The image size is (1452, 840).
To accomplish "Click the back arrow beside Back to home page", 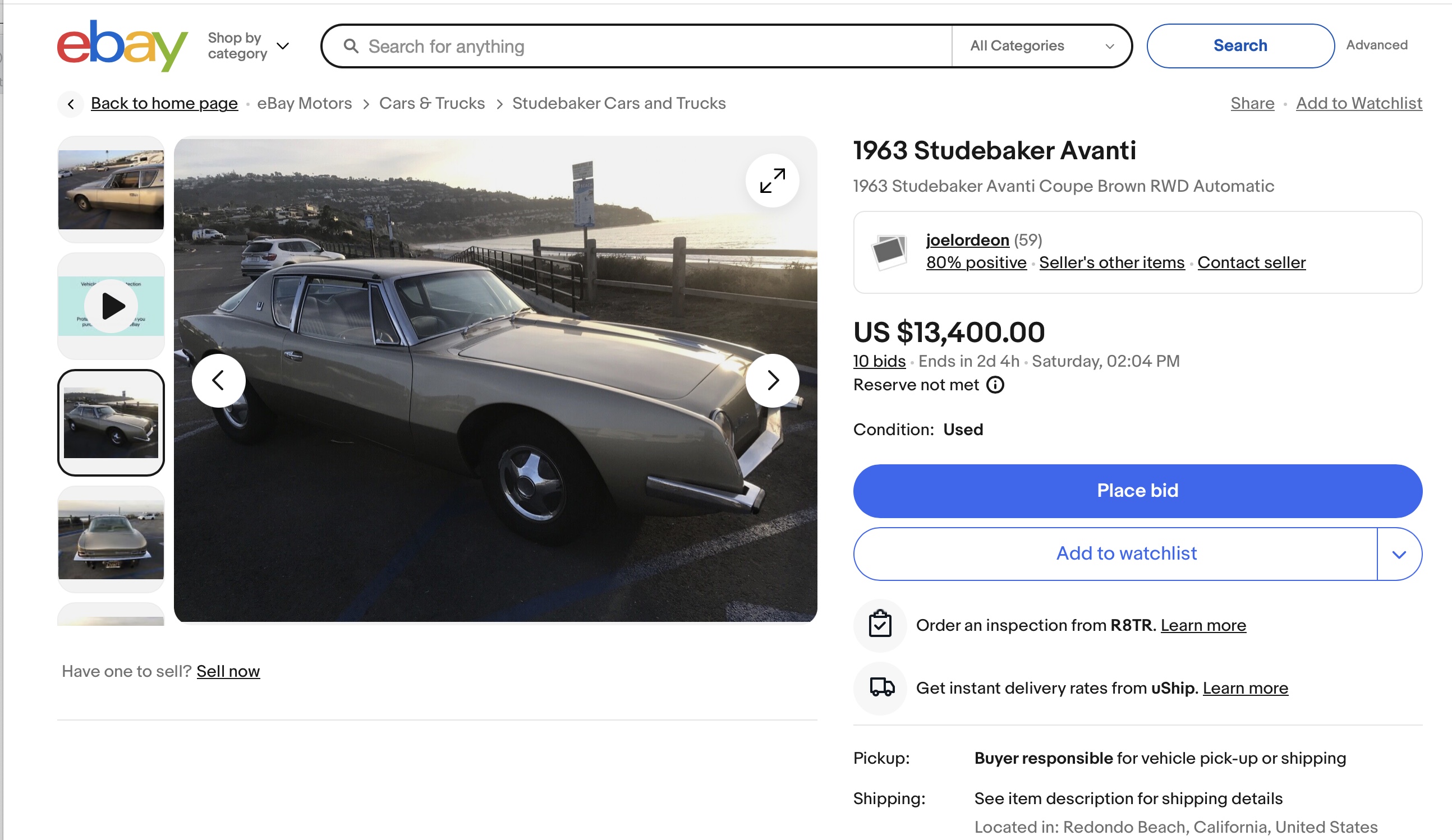I will 71,104.
